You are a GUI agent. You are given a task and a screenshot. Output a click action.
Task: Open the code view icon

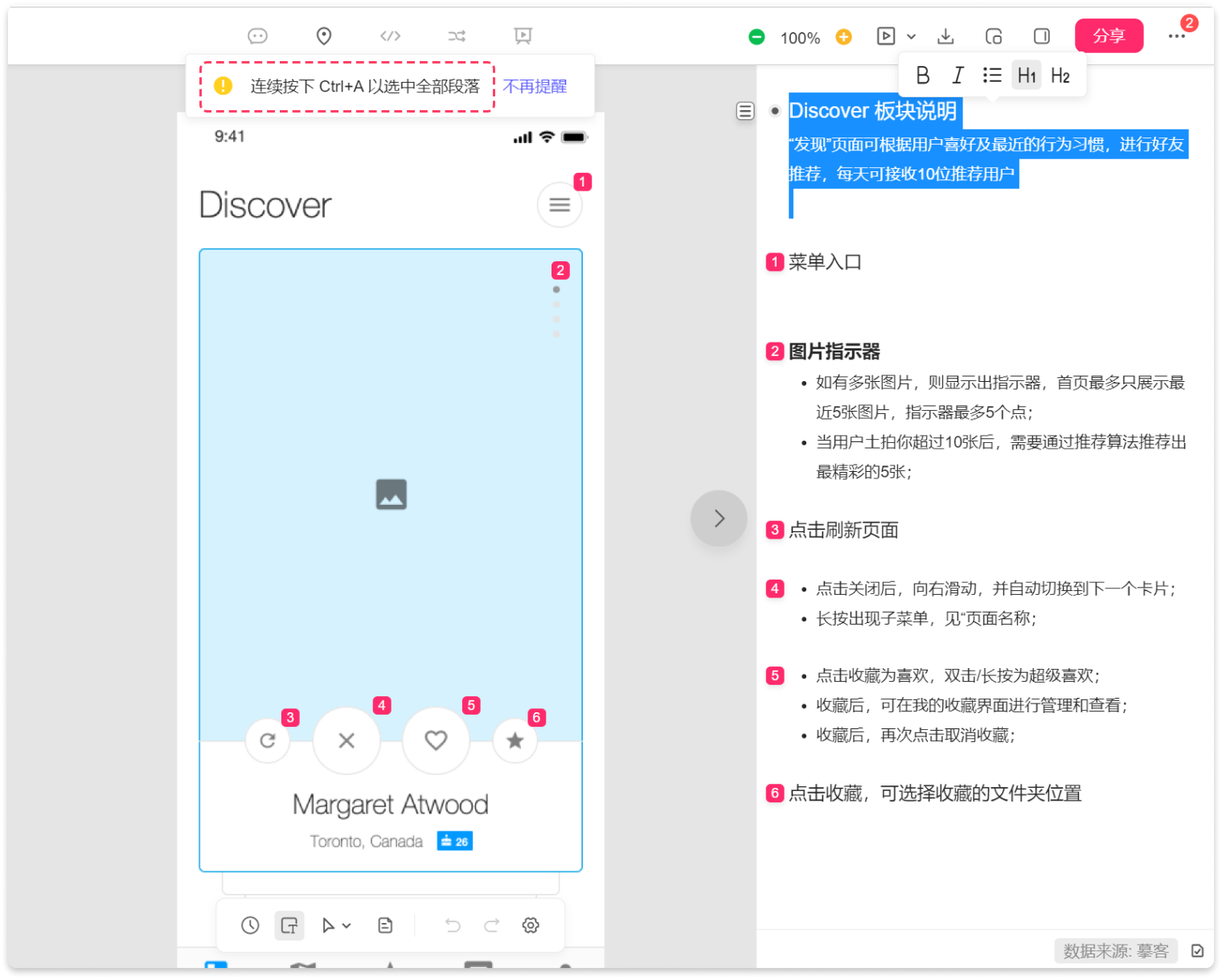390,36
